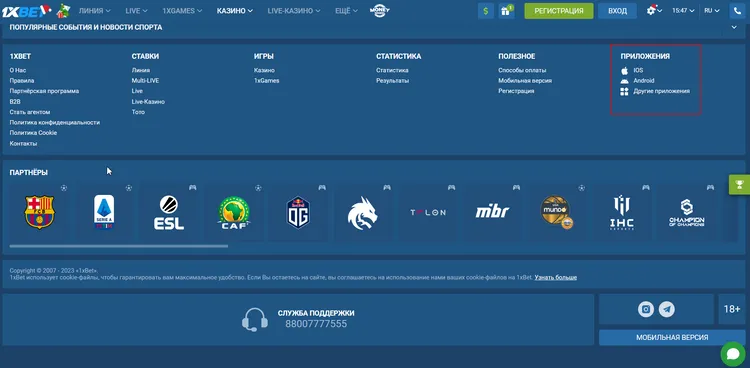Open the Способы оплаты link

[x=522, y=70]
